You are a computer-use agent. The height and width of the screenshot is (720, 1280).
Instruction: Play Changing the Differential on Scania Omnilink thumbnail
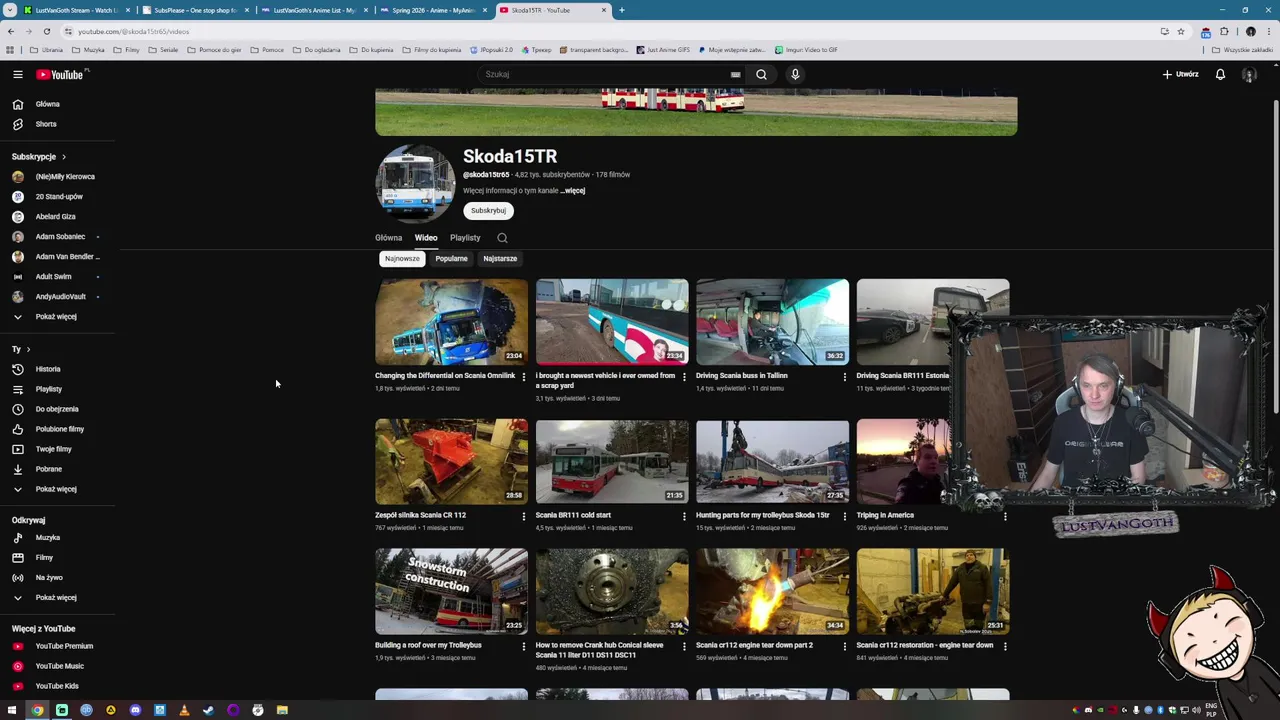[451, 322]
